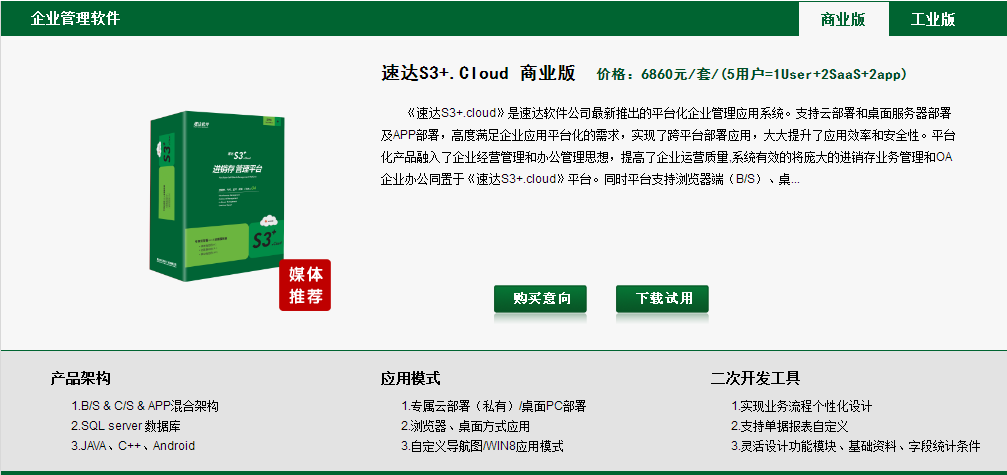Click 2.浏览器、桌面方式应用 item
Viewport: 1007px width, 475px height.
[x=466, y=426]
